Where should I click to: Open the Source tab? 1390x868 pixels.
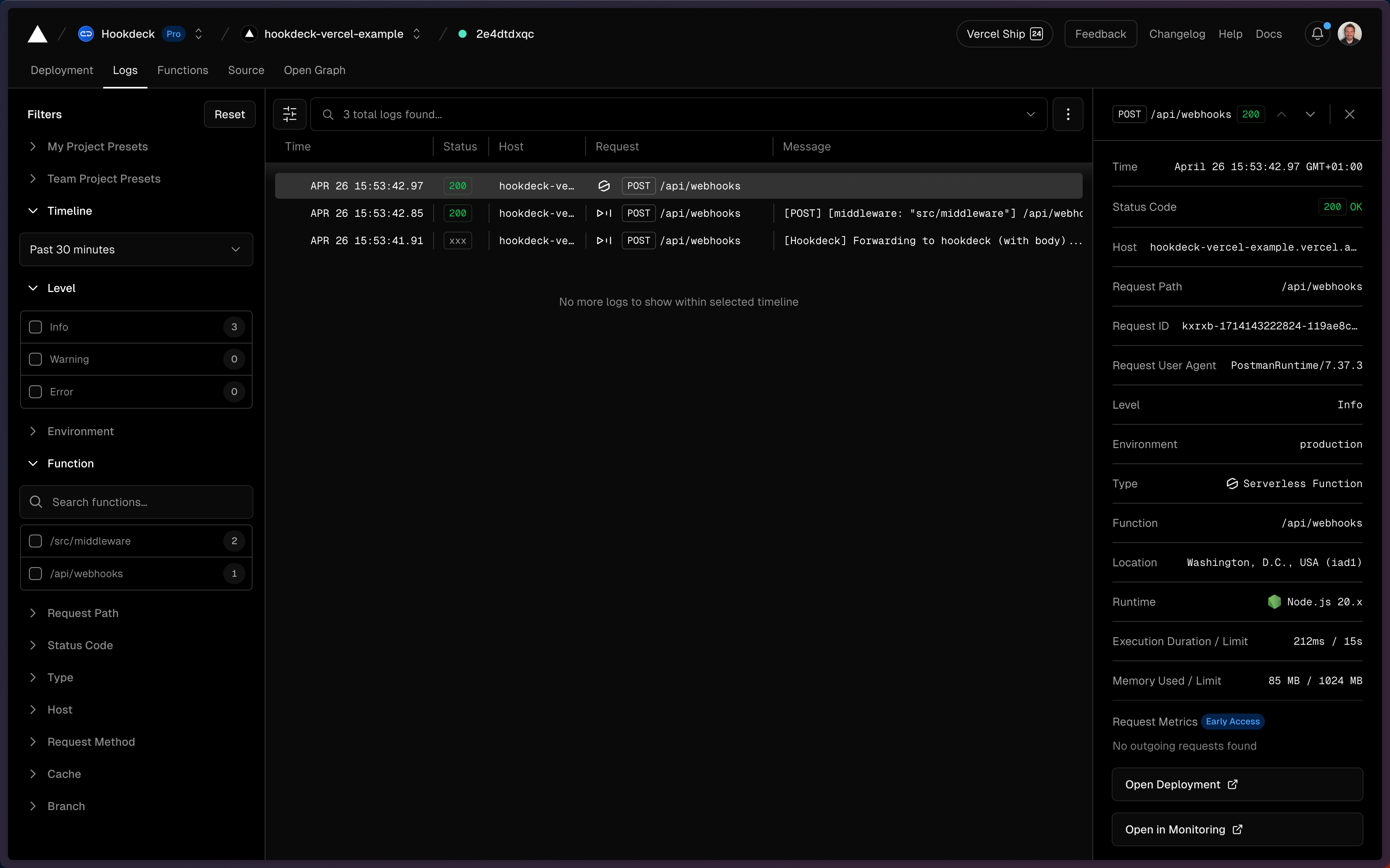coord(246,70)
